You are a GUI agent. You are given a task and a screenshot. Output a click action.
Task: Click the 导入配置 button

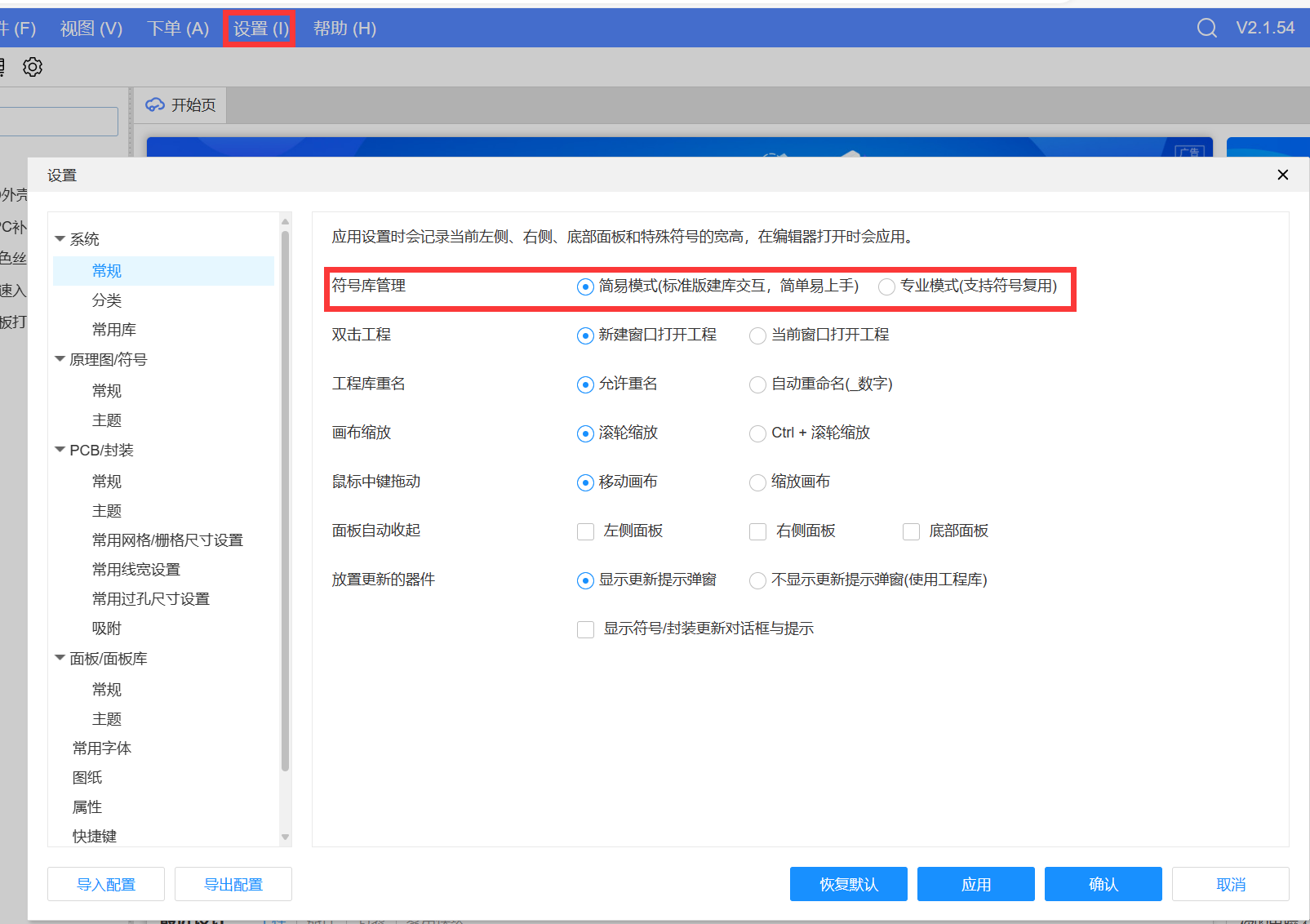106,884
